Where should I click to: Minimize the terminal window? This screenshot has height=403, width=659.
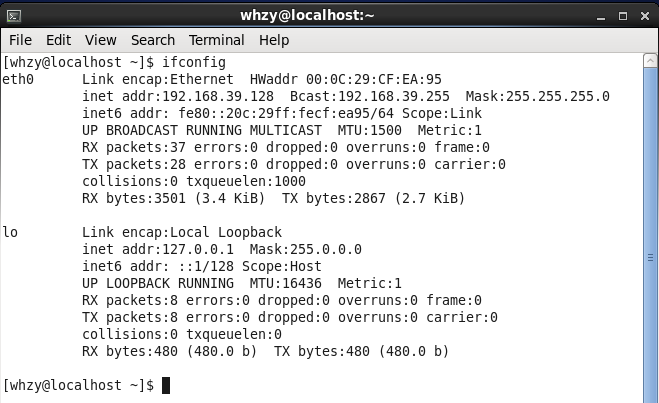tap(601, 16)
